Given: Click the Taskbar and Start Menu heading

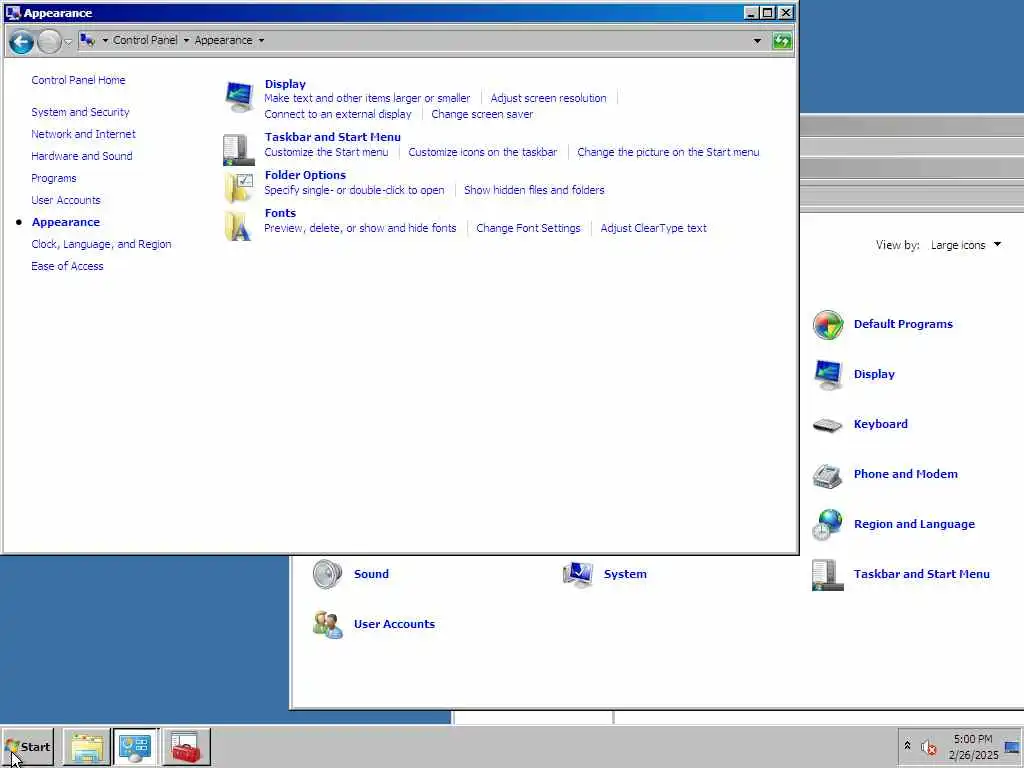Looking at the screenshot, I should click(x=332, y=137).
